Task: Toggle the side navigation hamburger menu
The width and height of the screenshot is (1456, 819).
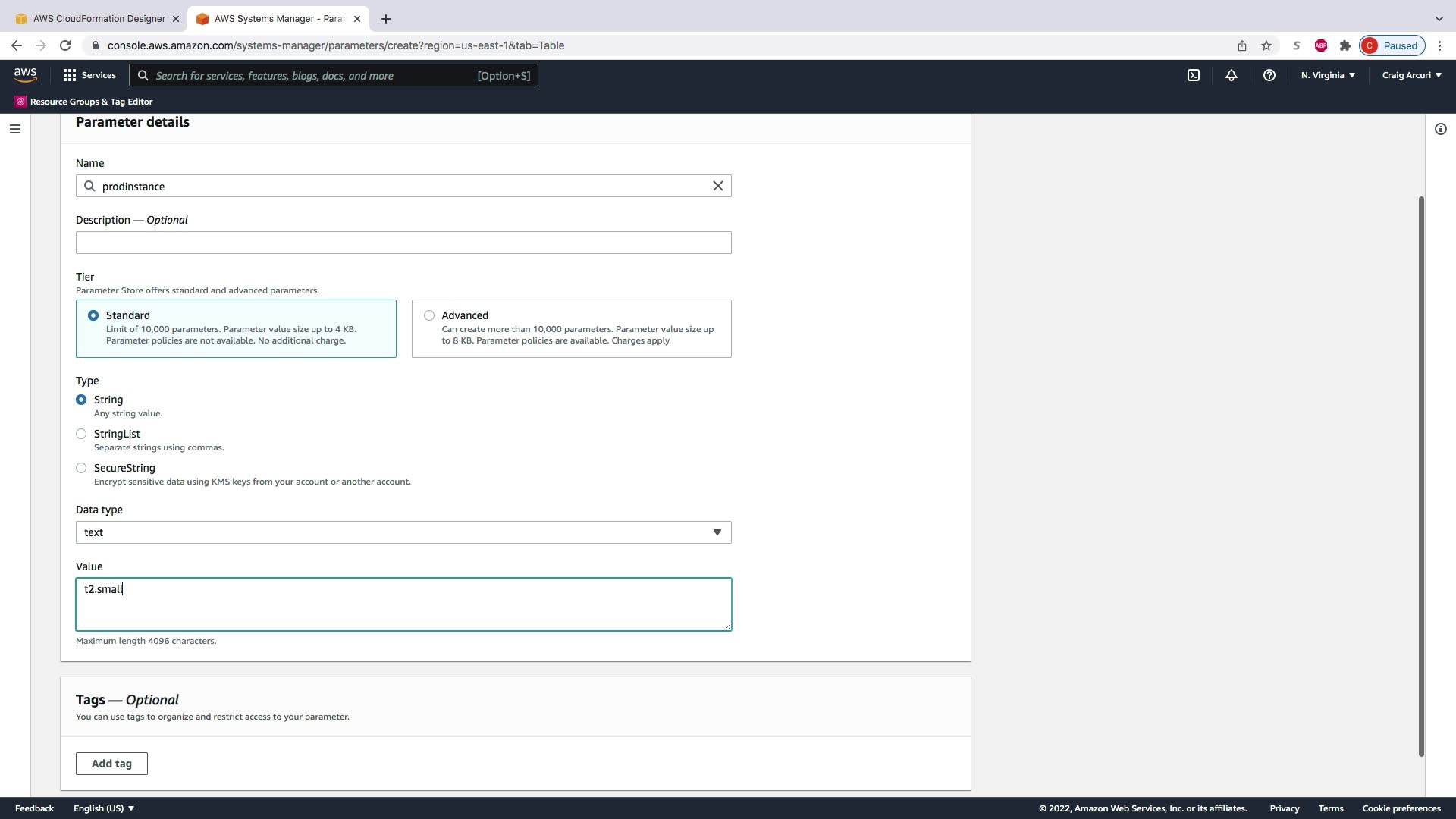Action: [x=15, y=129]
